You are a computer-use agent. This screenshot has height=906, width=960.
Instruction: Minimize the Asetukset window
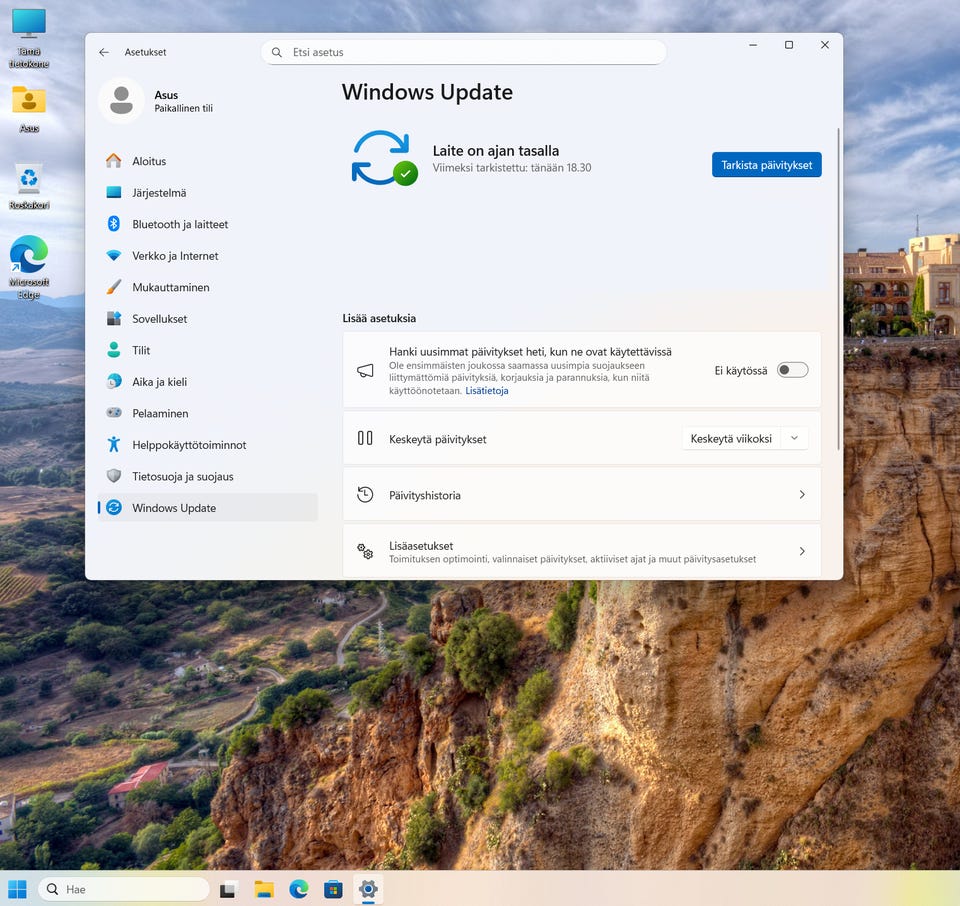point(753,45)
